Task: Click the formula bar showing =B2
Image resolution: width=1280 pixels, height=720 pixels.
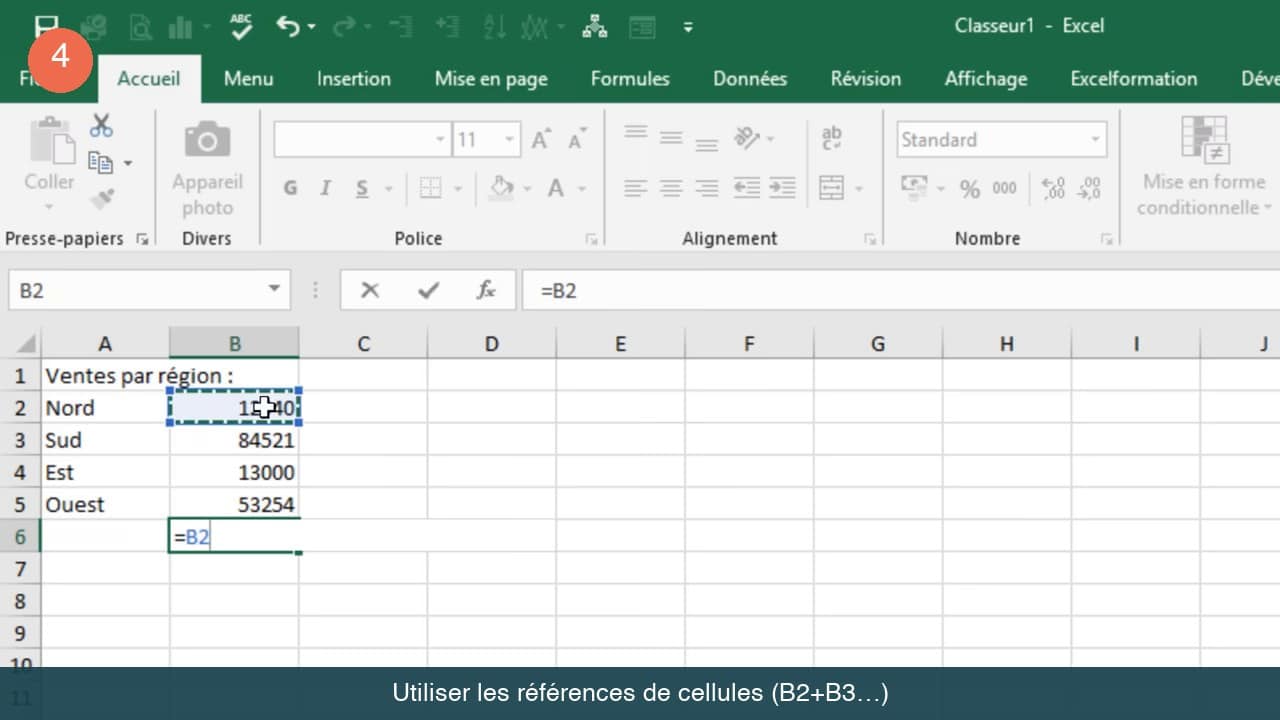Action: [x=900, y=290]
